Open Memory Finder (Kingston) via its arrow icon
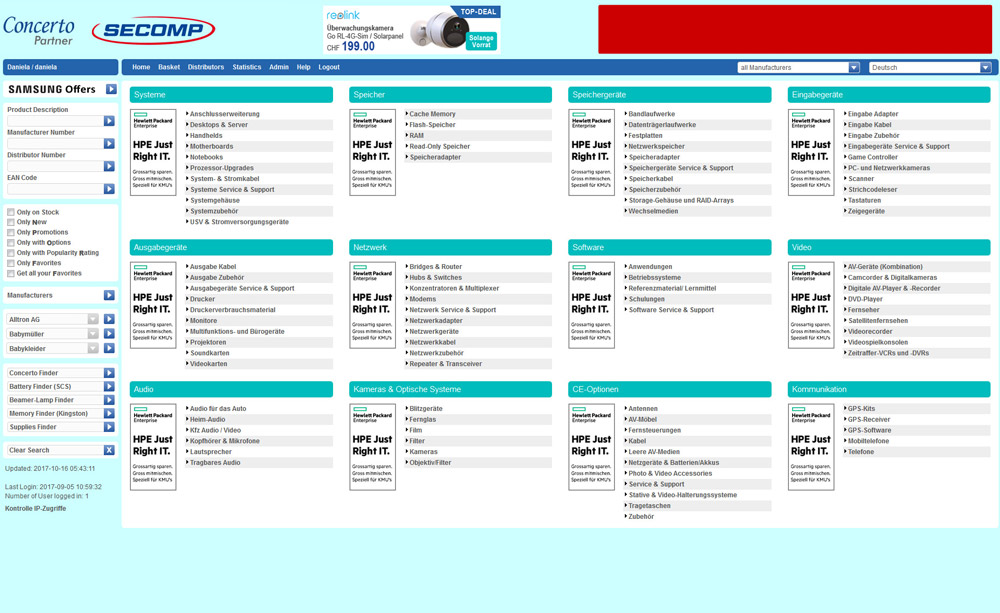Image resolution: width=1000 pixels, height=613 pixels. (109, 413)
